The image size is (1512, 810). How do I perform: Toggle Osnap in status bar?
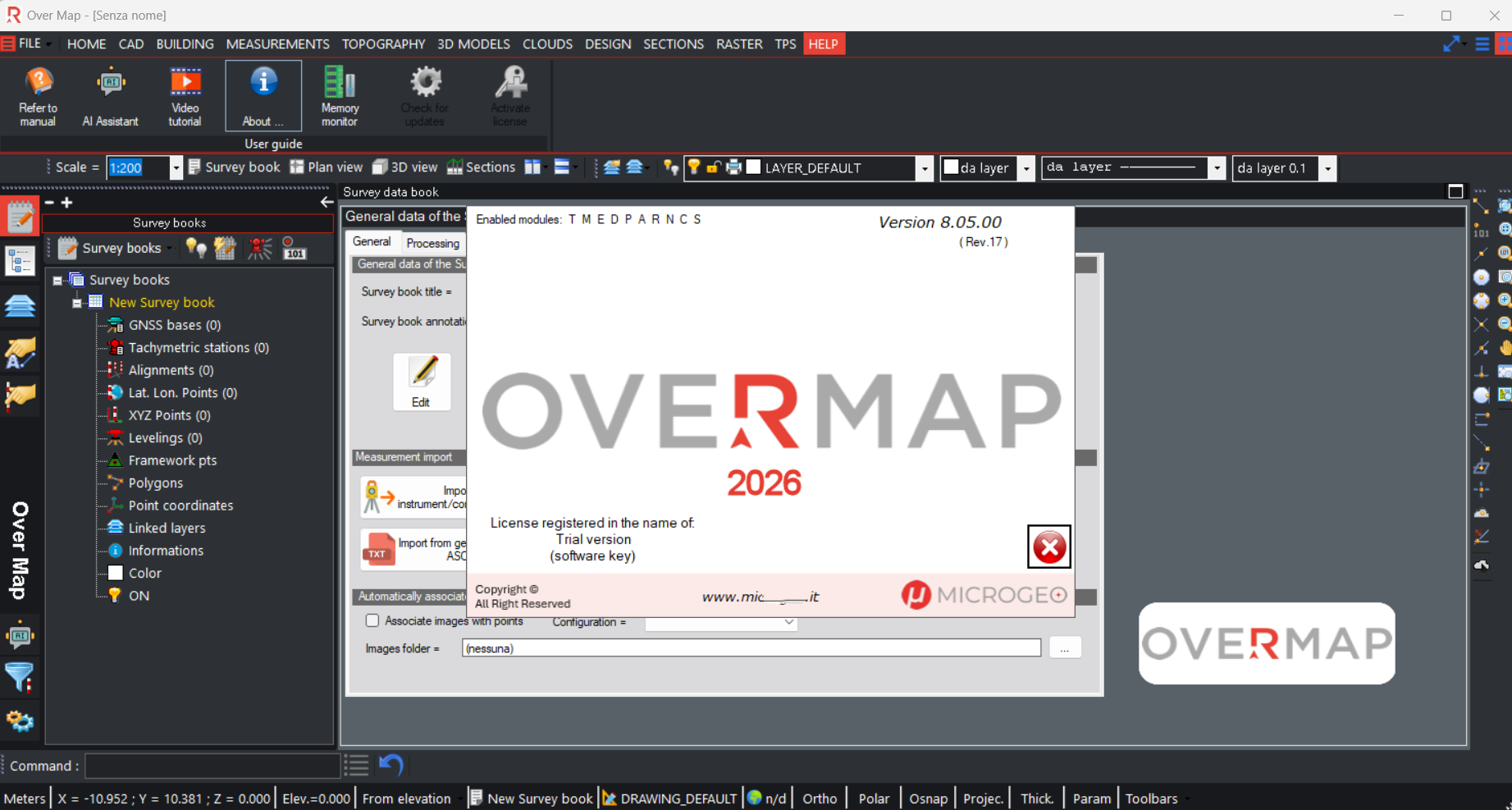(928, 798)
